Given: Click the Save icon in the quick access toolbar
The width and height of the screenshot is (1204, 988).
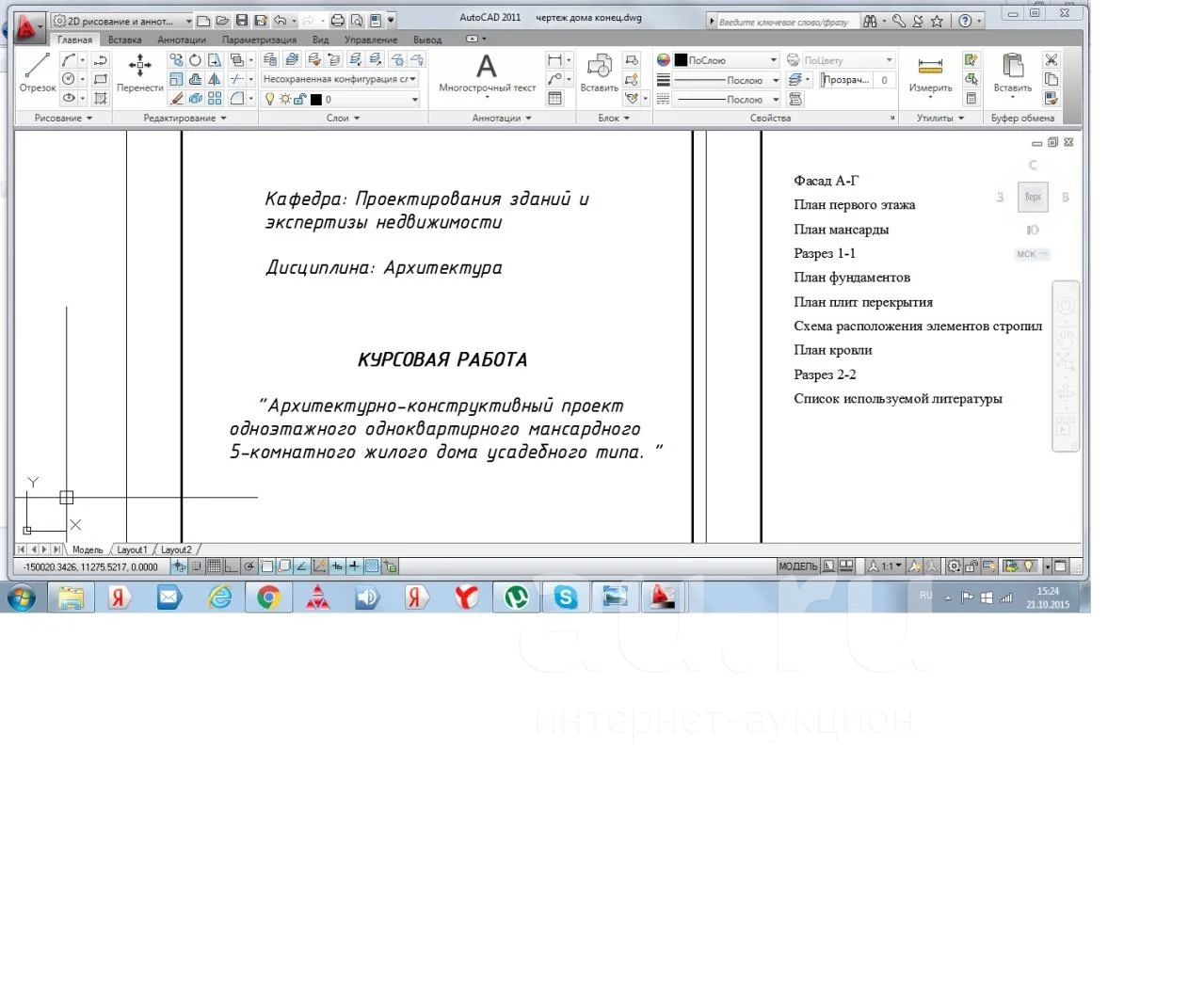Looking at the screenshot, I should [242, 21].
